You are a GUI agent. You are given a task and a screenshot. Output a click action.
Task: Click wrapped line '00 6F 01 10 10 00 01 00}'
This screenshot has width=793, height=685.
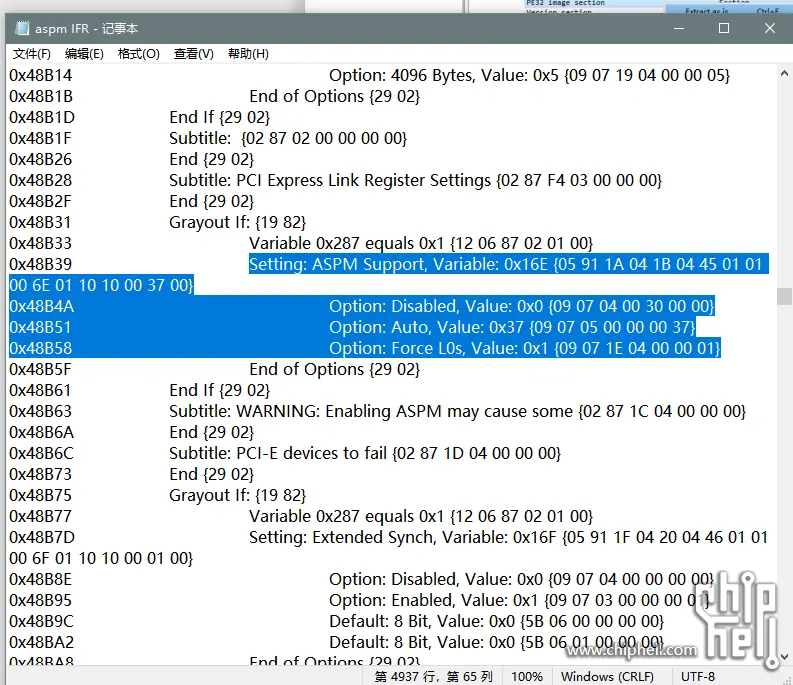coord(101,559)
